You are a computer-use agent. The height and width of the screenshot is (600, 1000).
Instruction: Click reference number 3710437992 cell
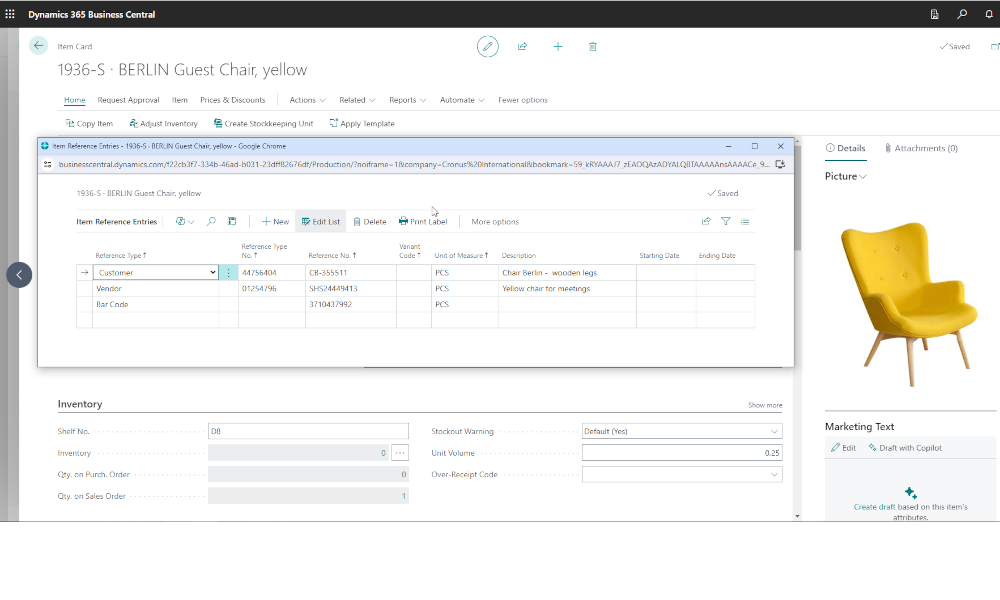point(350,305)
